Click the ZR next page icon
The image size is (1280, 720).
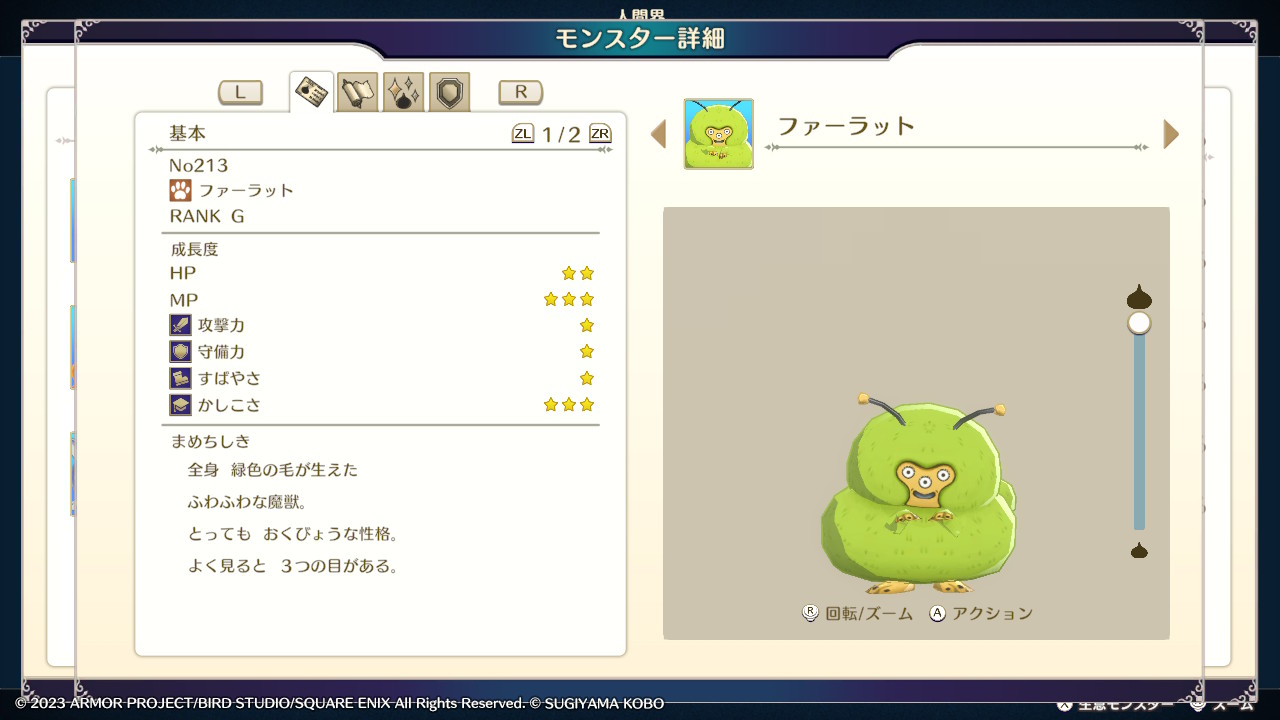[x=600, y=134]
